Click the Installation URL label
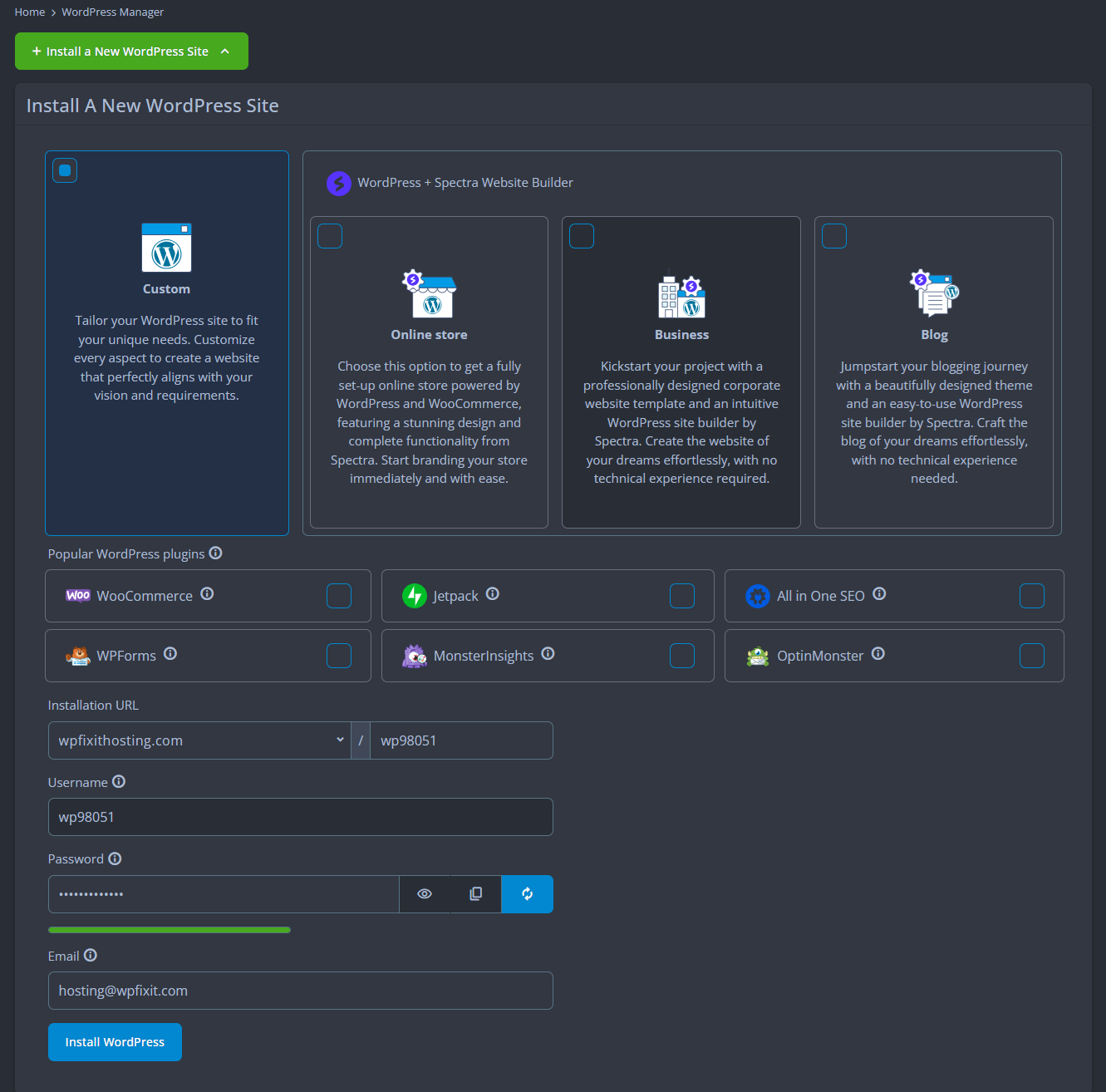The width and height of the screenshot is (1106, 1092). (93, 705)
